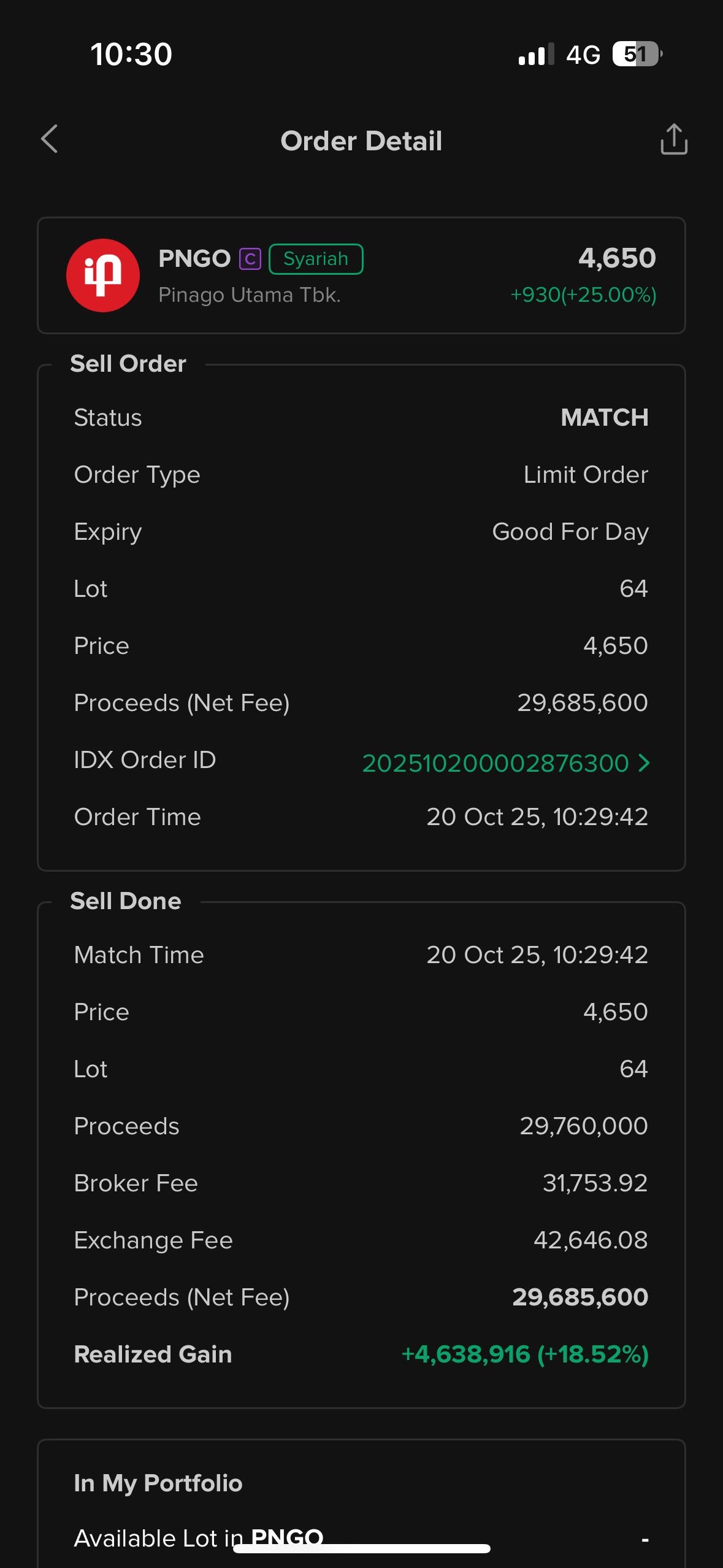This screenshot has width=723, height=1568.
Task: Tap the MATCH status value
Action: (604, 418)
